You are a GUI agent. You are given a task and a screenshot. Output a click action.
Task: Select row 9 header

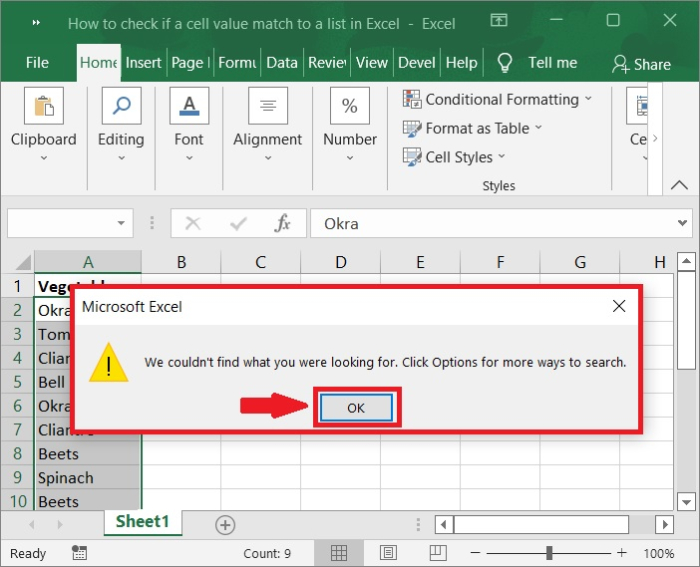(x=17, y=477)
